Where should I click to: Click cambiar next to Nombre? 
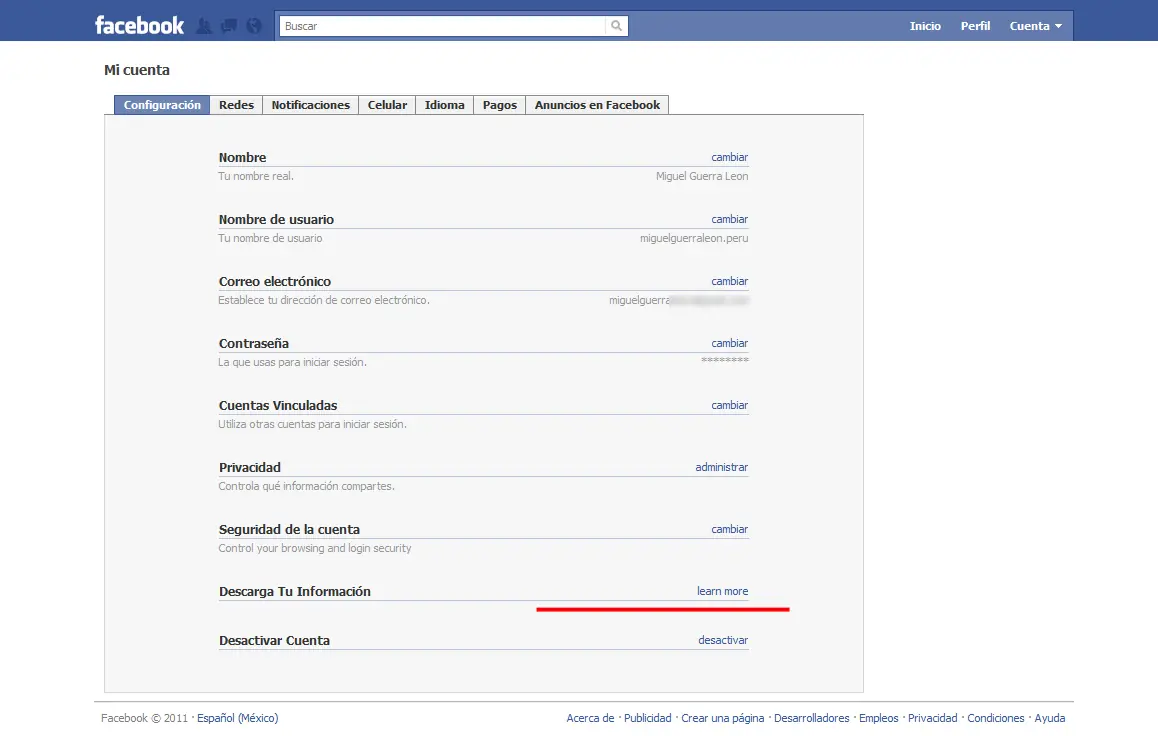click(730, 157)
